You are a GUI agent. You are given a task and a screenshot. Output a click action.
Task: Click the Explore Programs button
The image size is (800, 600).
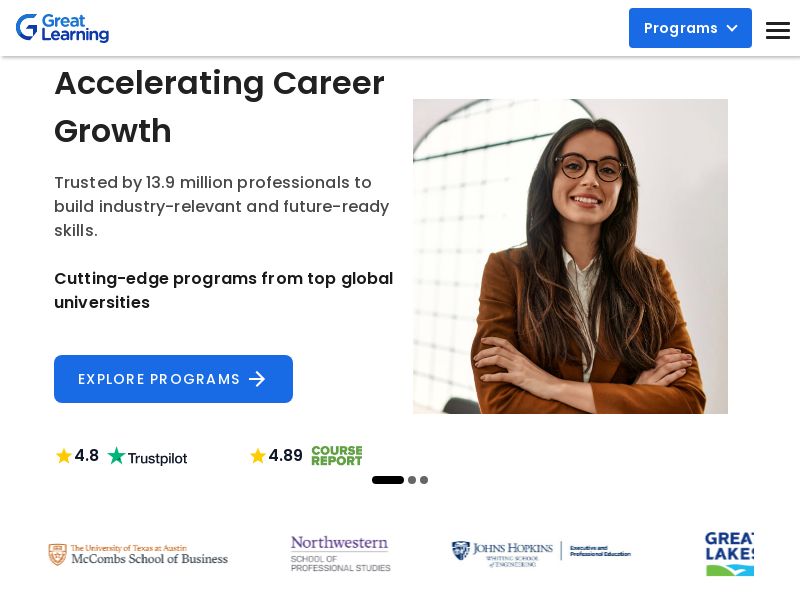(173, 379)
